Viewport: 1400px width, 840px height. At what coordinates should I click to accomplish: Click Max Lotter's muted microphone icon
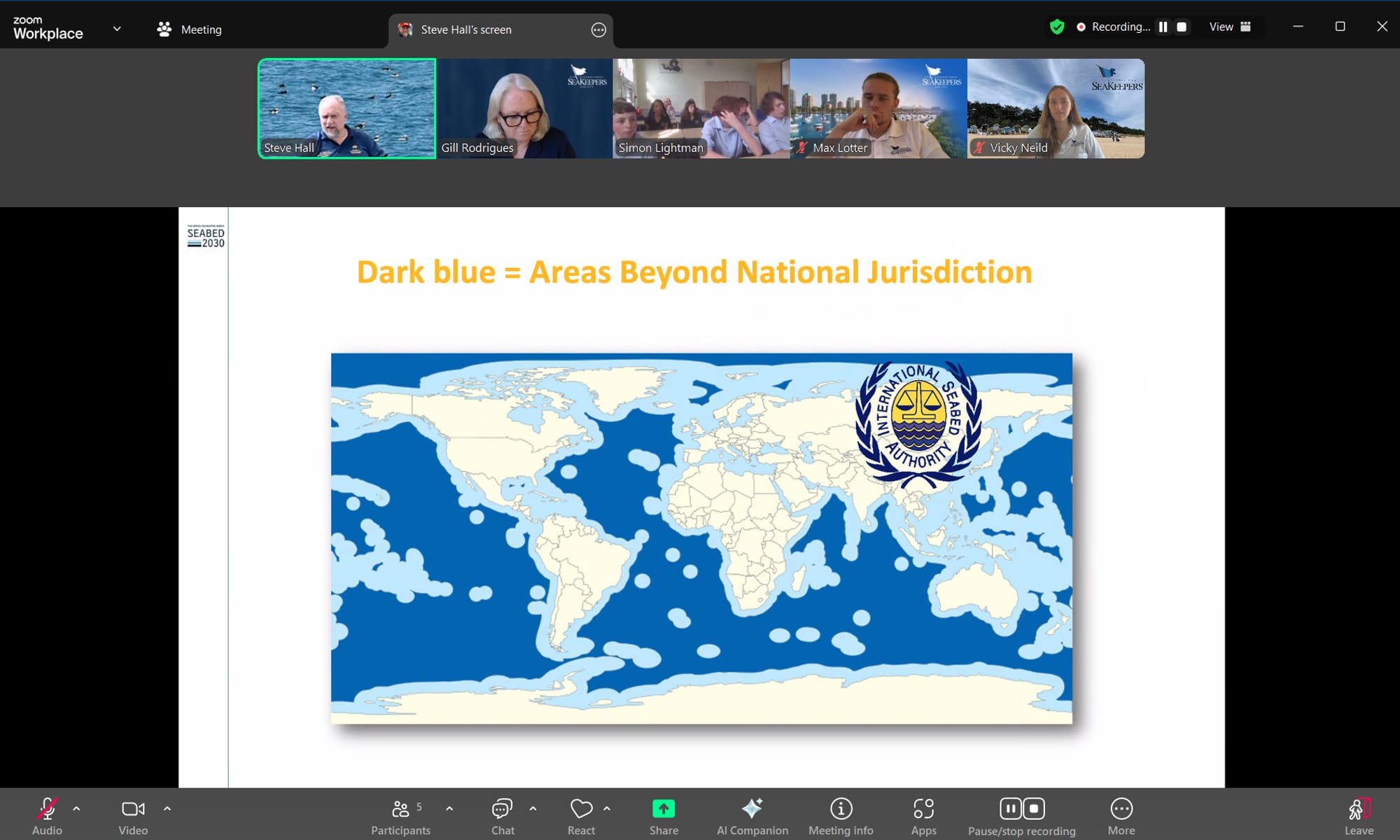802,148
